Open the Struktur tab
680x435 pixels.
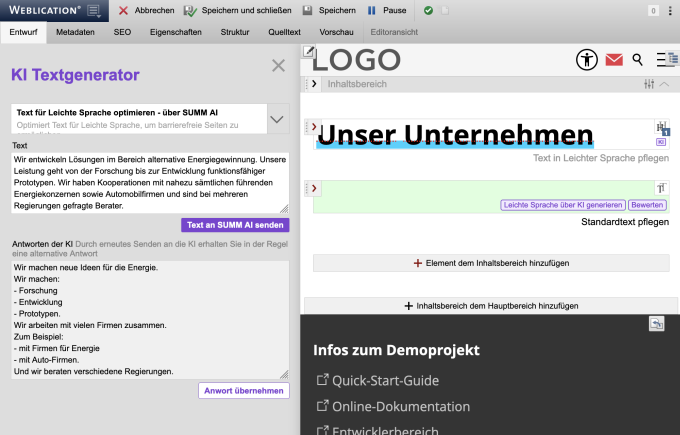point(235,32)
